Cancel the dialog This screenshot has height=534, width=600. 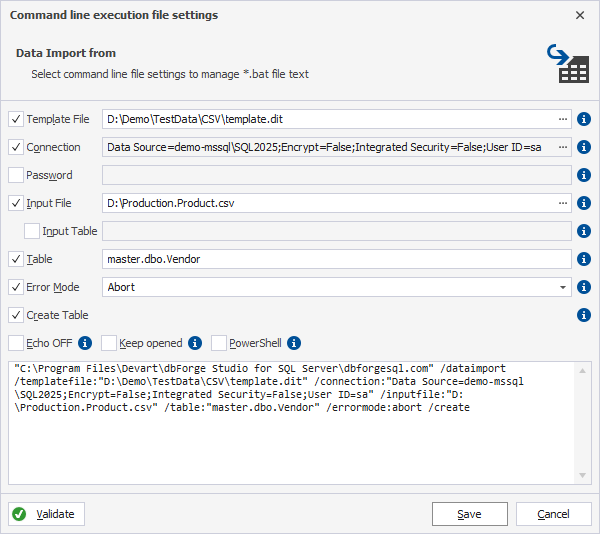click(553, 514)
